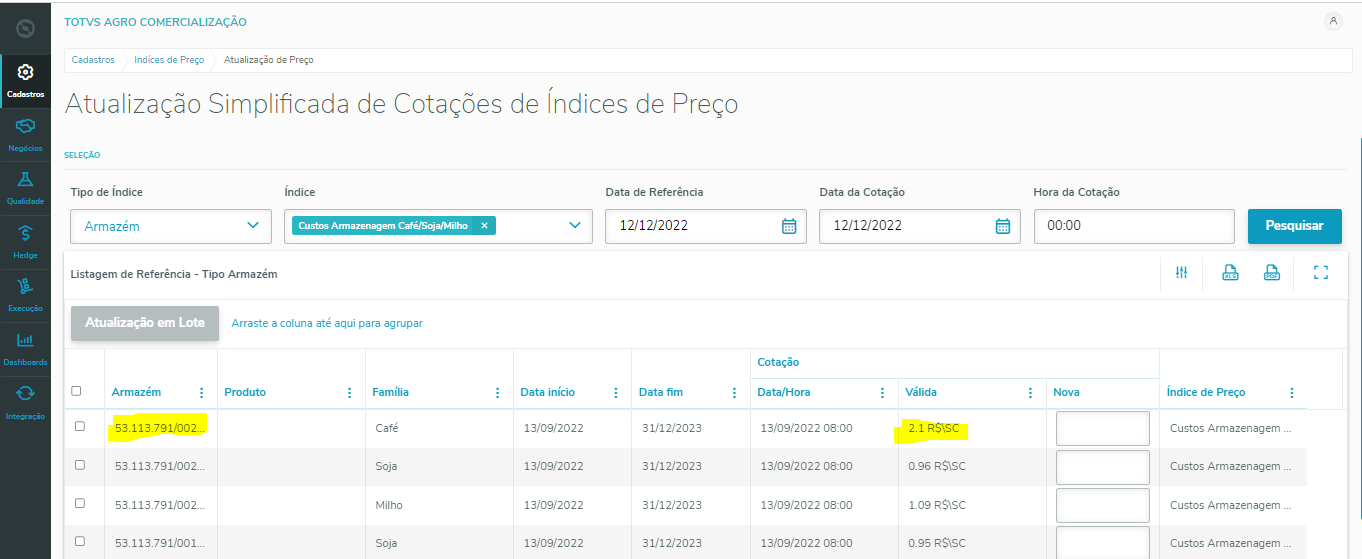Click the Cotação group header
The height and width of the screenshot is (559, 1362).
[778, 362]
